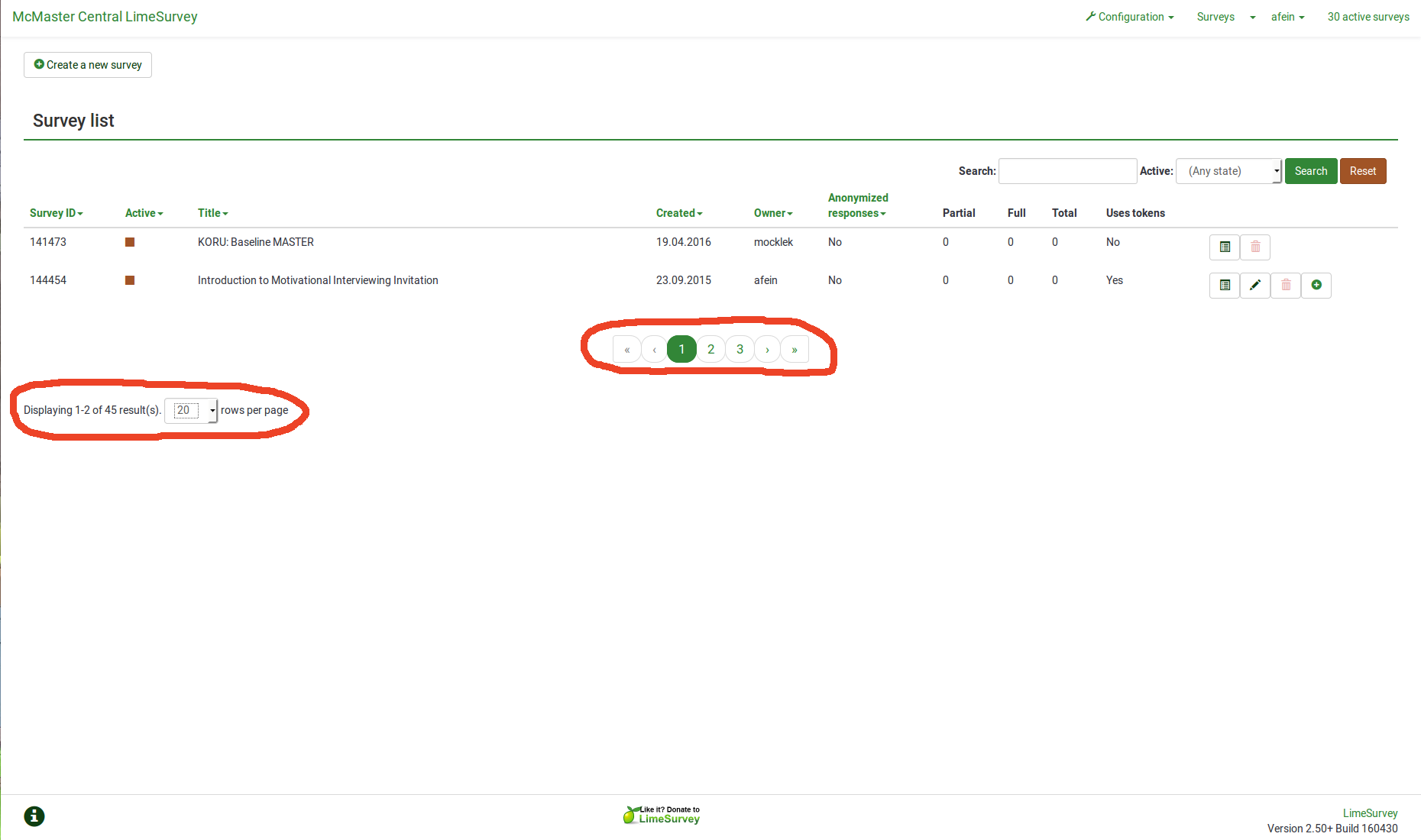Click the inactive status square for survey 141473
This screenshot has width=1421, height=840.
130,242
